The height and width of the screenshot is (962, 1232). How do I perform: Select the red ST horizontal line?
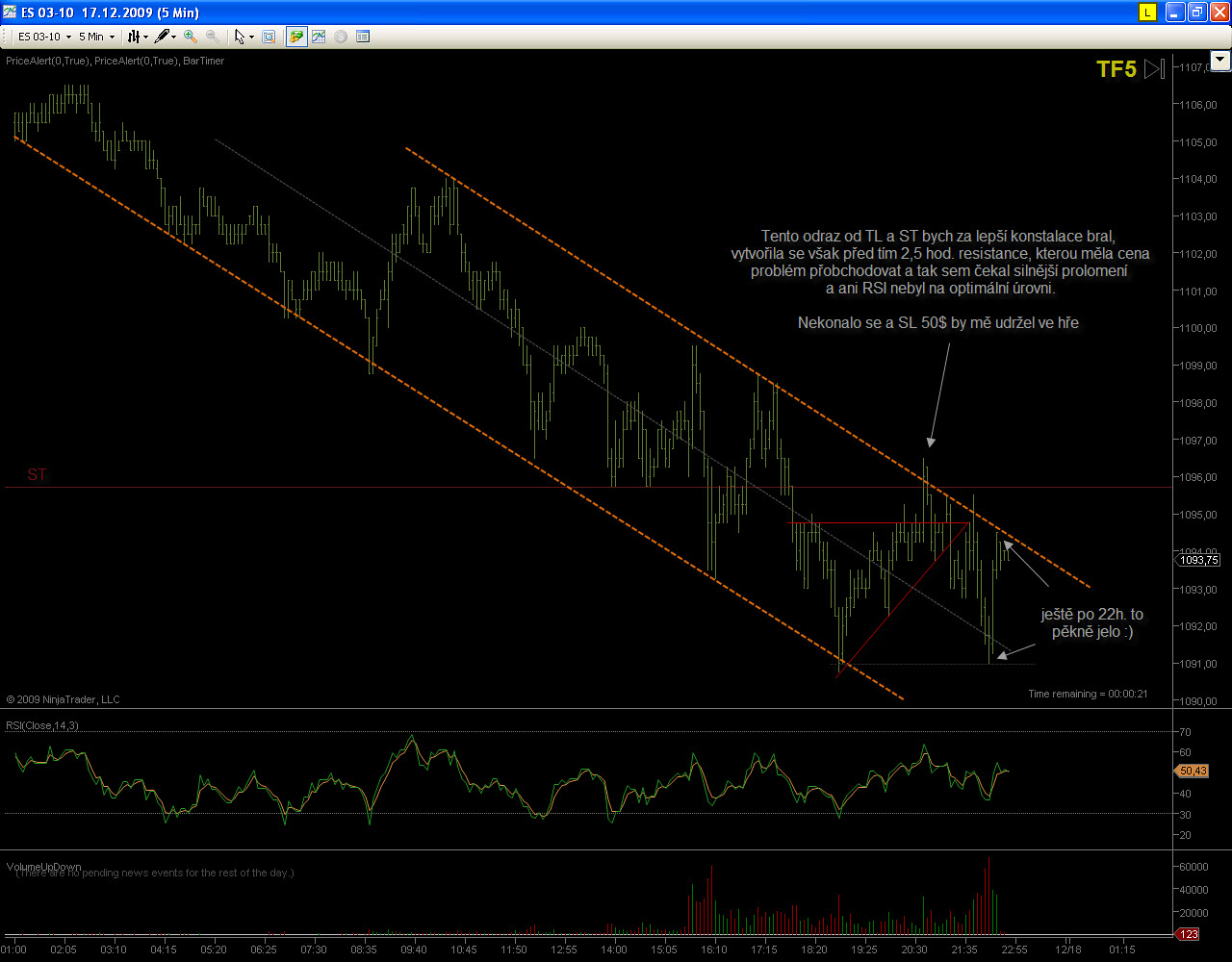point(587,488)
